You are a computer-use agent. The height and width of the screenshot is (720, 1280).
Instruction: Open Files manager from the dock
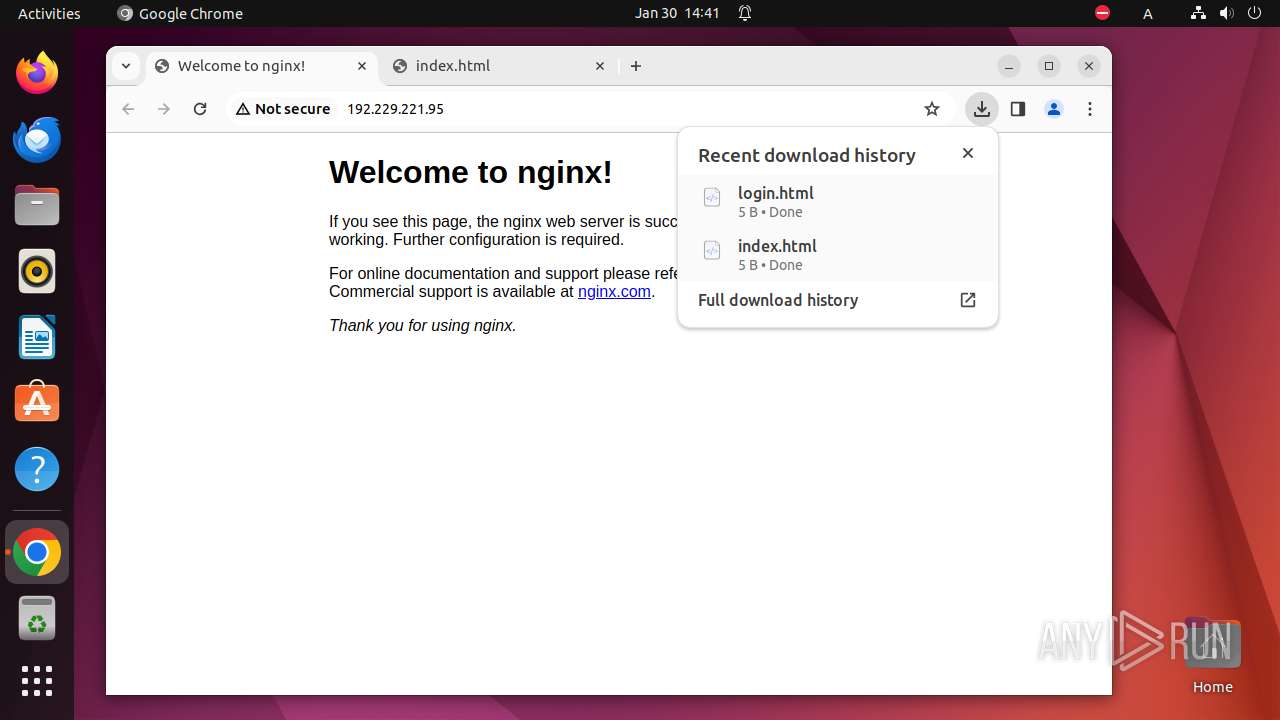[x=37, y=205]
